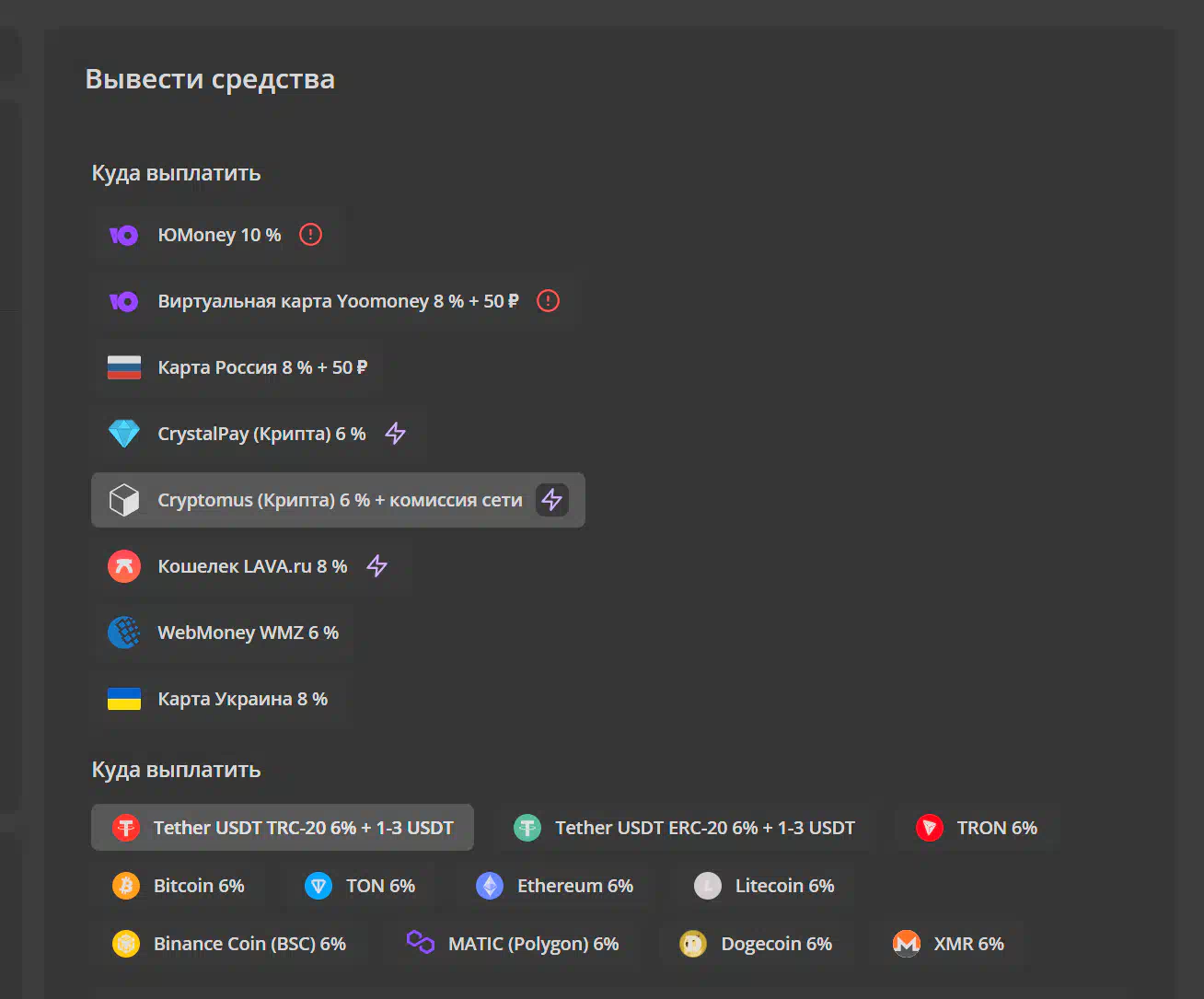Choose Кошелек LAVA.ru 8 % option

[250, 566]
